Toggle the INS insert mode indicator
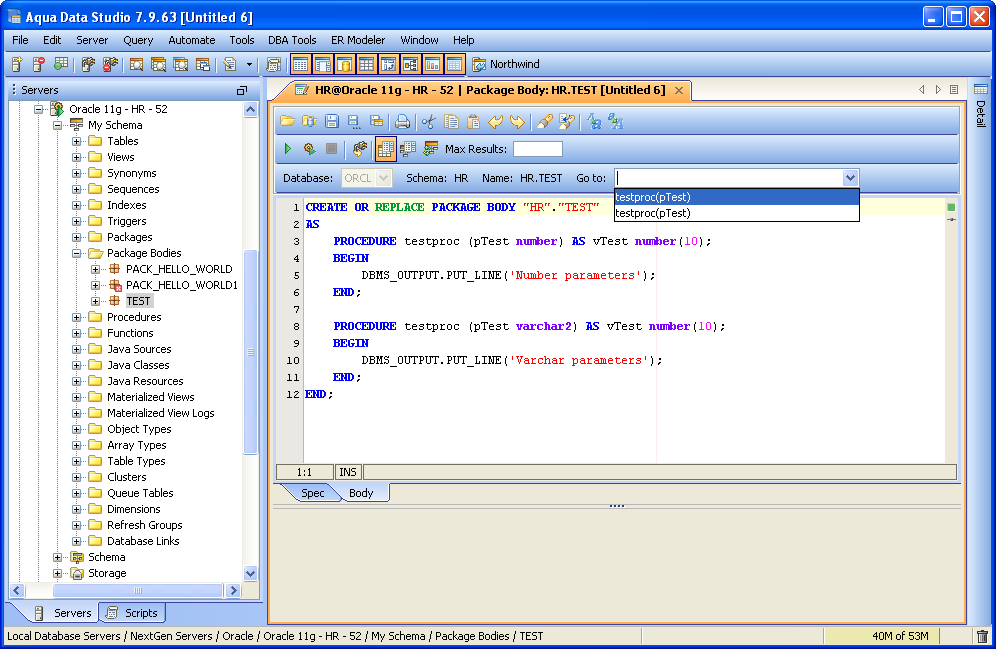 348,471
